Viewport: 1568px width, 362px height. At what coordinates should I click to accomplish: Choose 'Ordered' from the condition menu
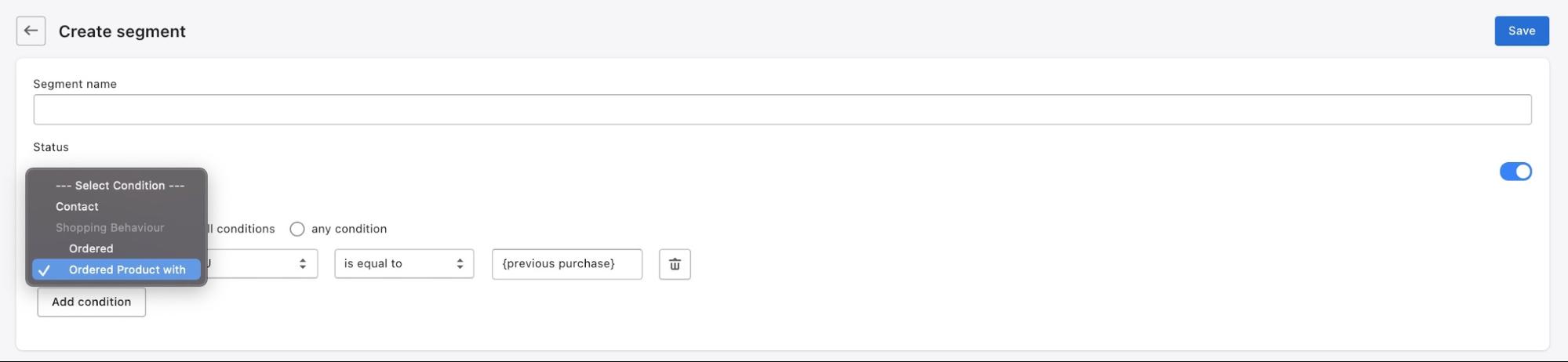[91, 249]
